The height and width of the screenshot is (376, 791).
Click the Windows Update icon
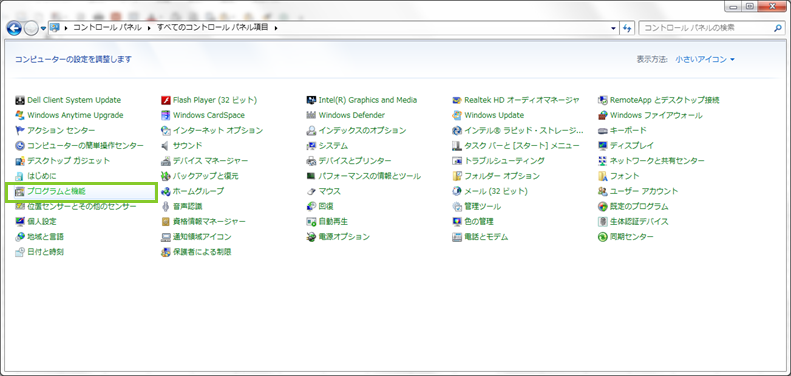[x=457, y=115]
